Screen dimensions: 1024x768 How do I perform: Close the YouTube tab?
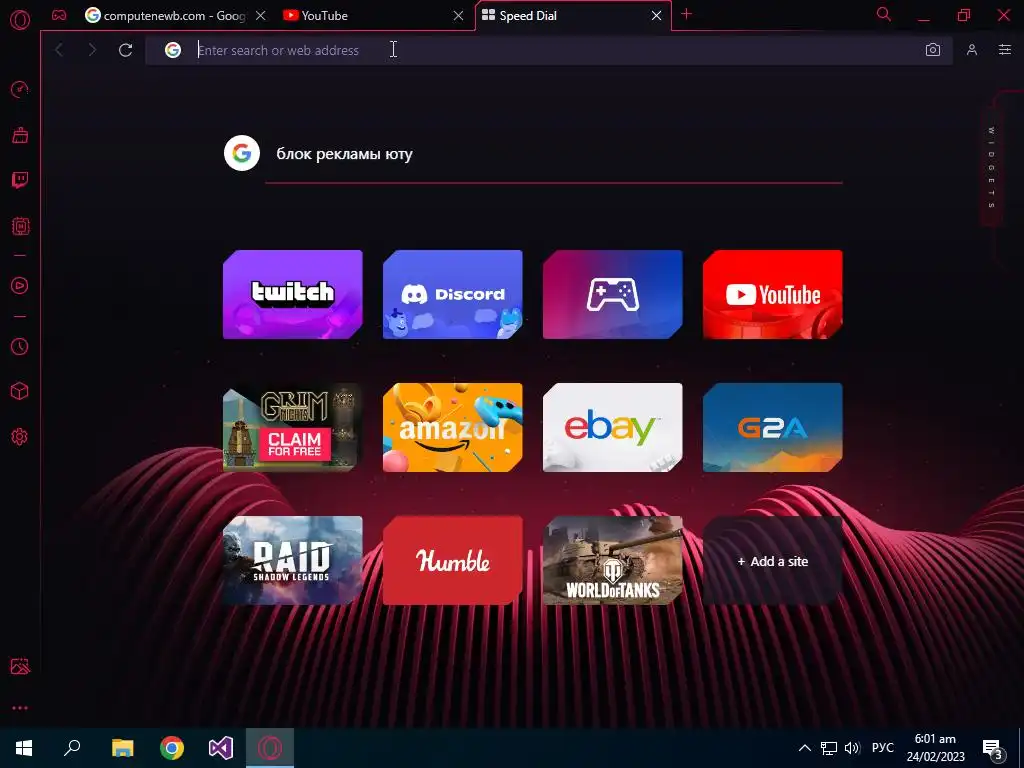click(x=458, y=16)
